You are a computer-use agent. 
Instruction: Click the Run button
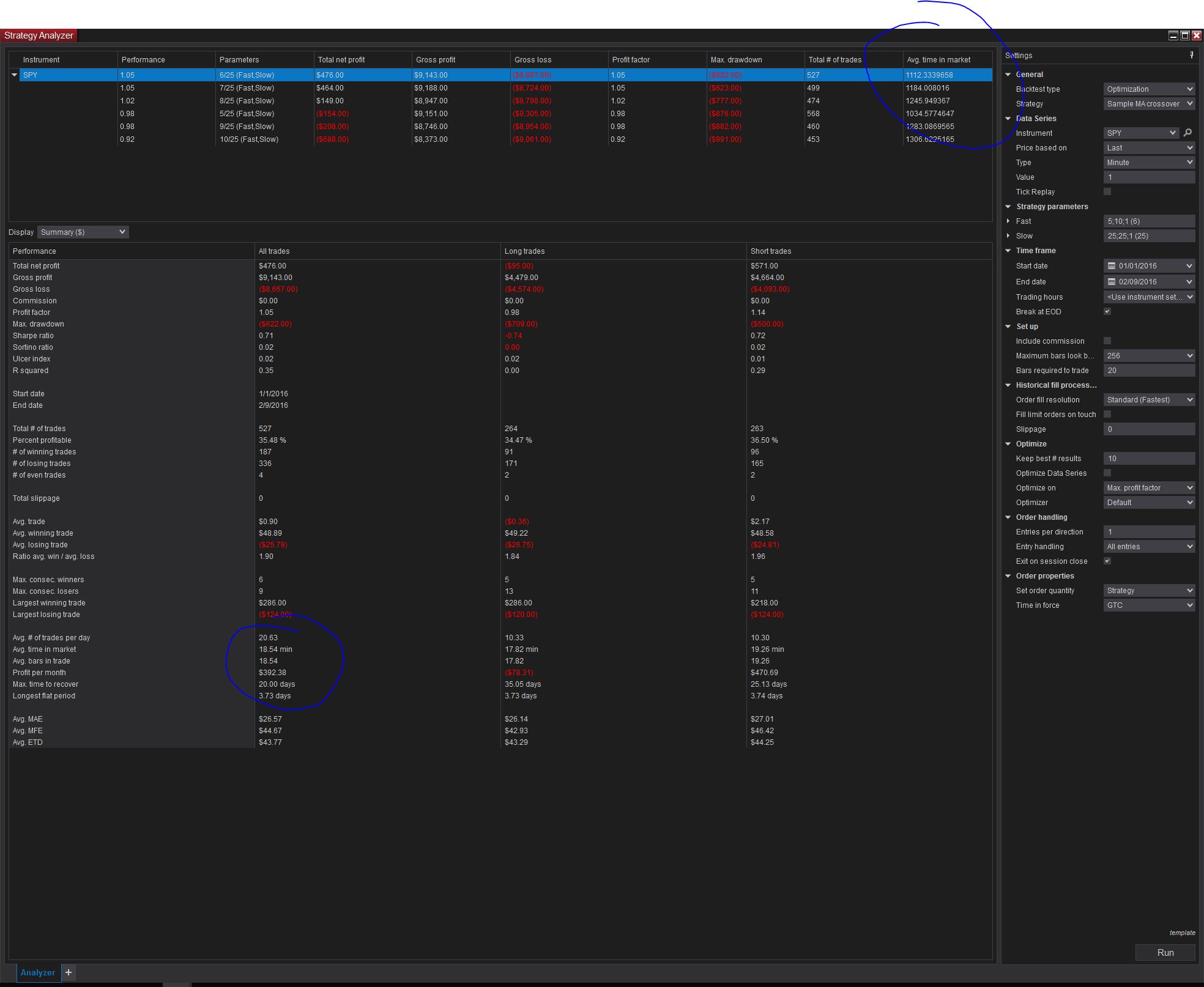click(1165, 953)
